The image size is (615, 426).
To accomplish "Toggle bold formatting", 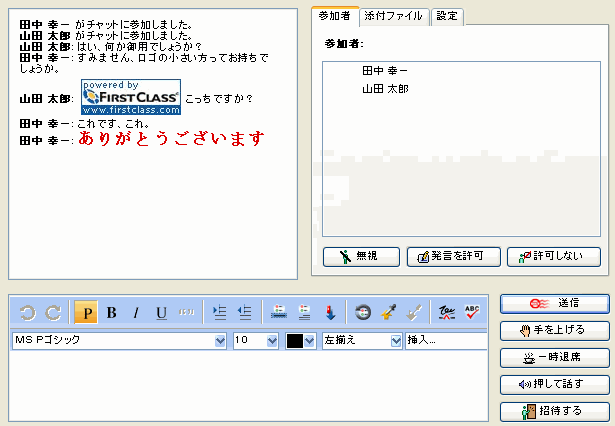I will tap(111, 313).
